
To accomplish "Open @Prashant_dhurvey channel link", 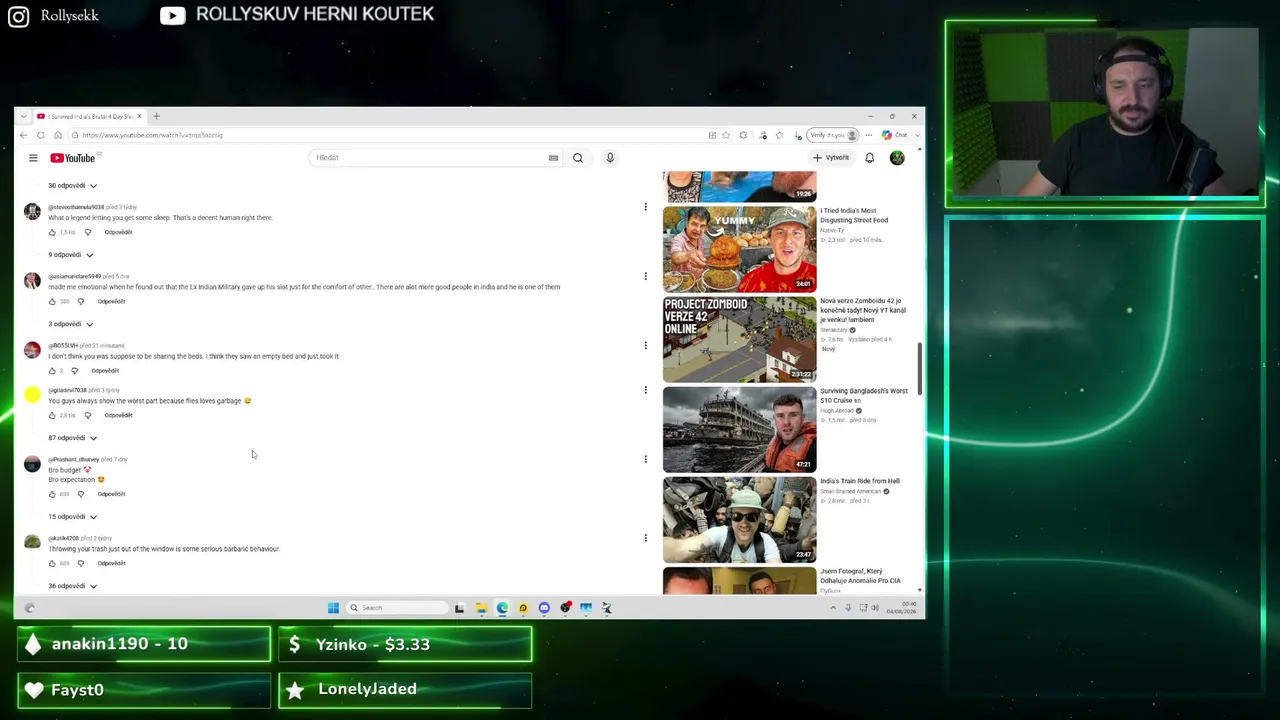I will [74, 459].
